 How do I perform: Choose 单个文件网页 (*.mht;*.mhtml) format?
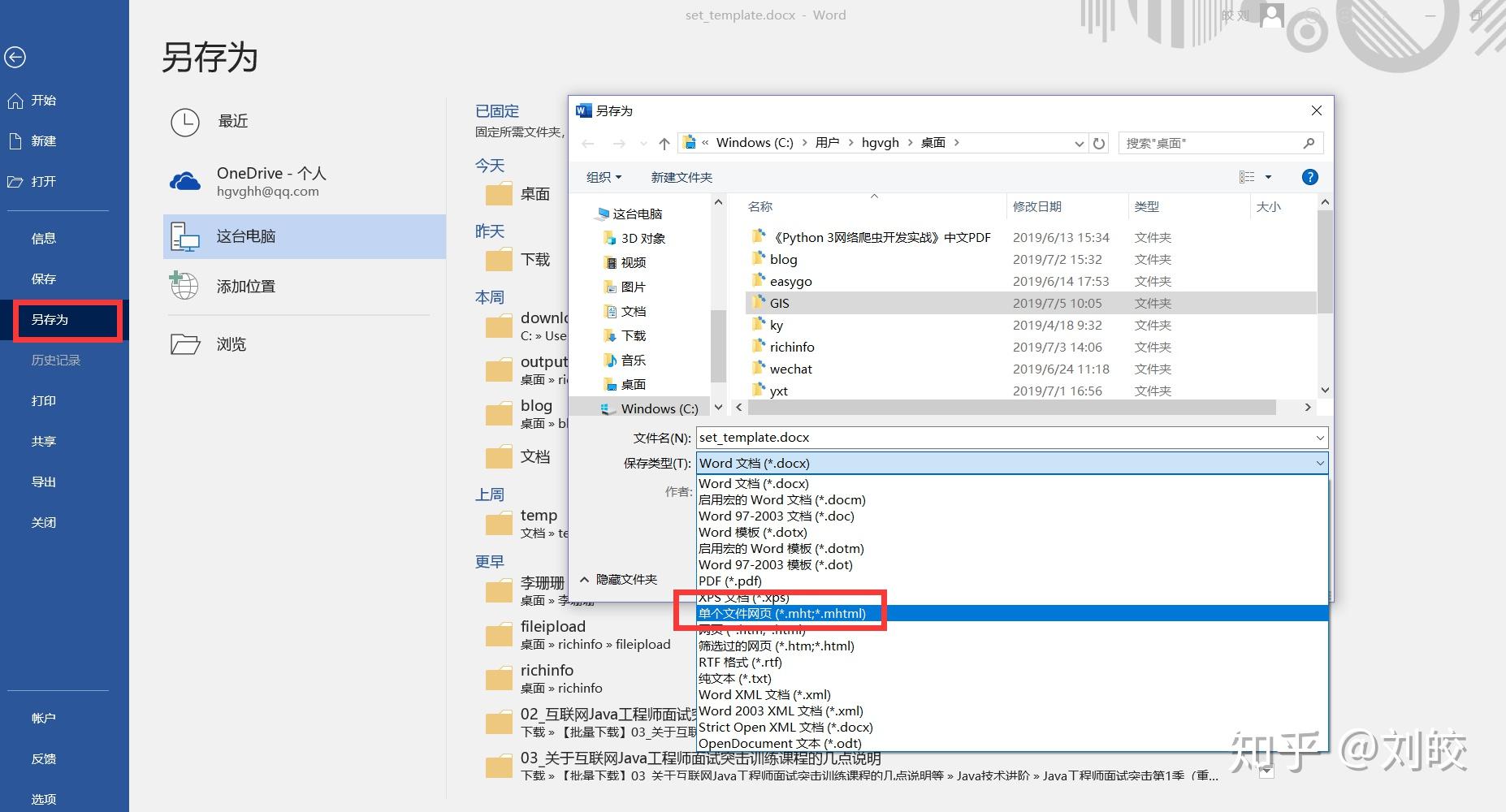click(1012, 614)
